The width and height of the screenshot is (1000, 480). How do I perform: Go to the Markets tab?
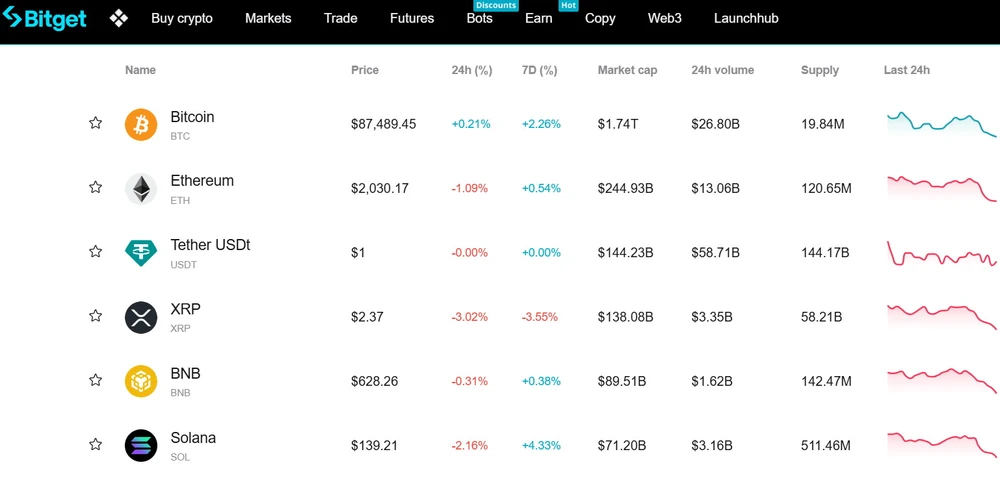click(268, 18)
